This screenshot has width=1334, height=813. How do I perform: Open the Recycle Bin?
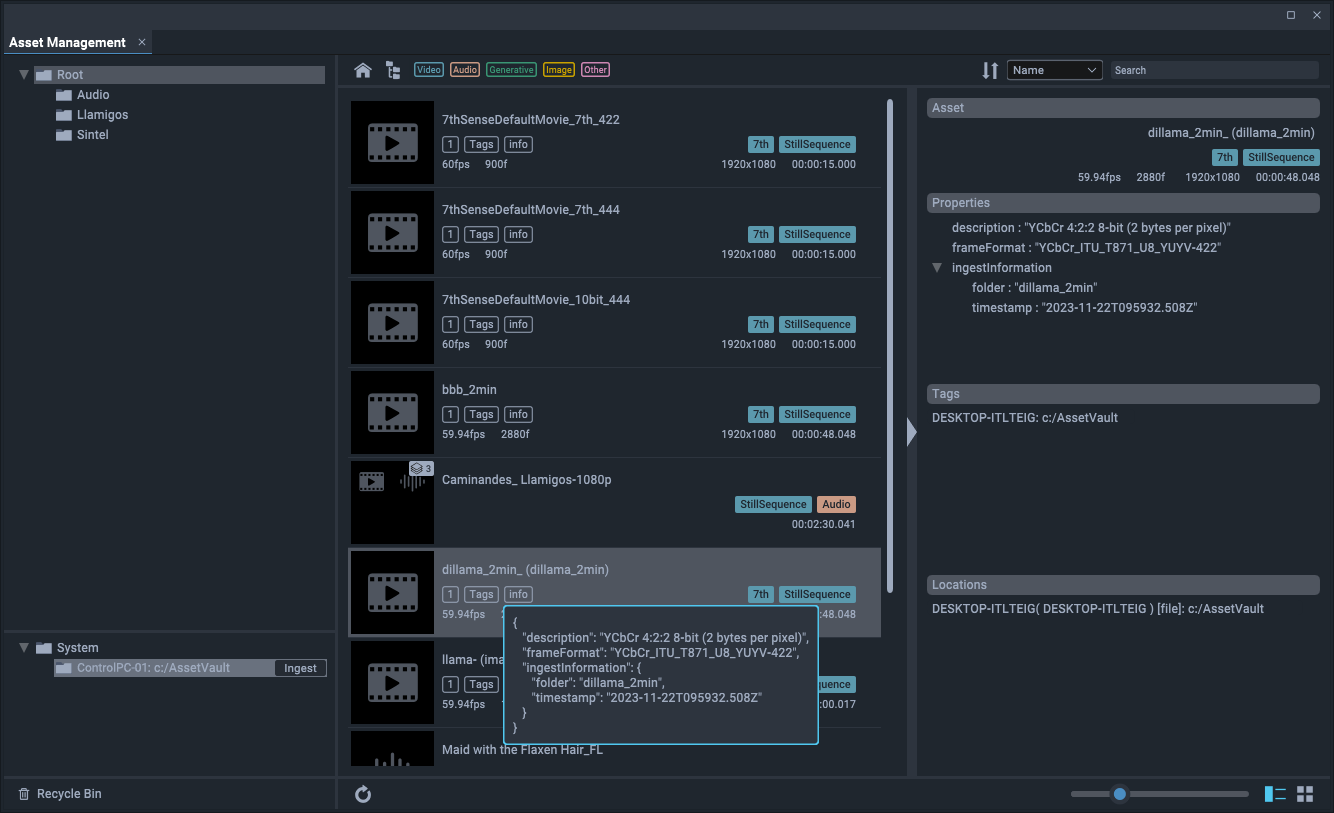60,794
